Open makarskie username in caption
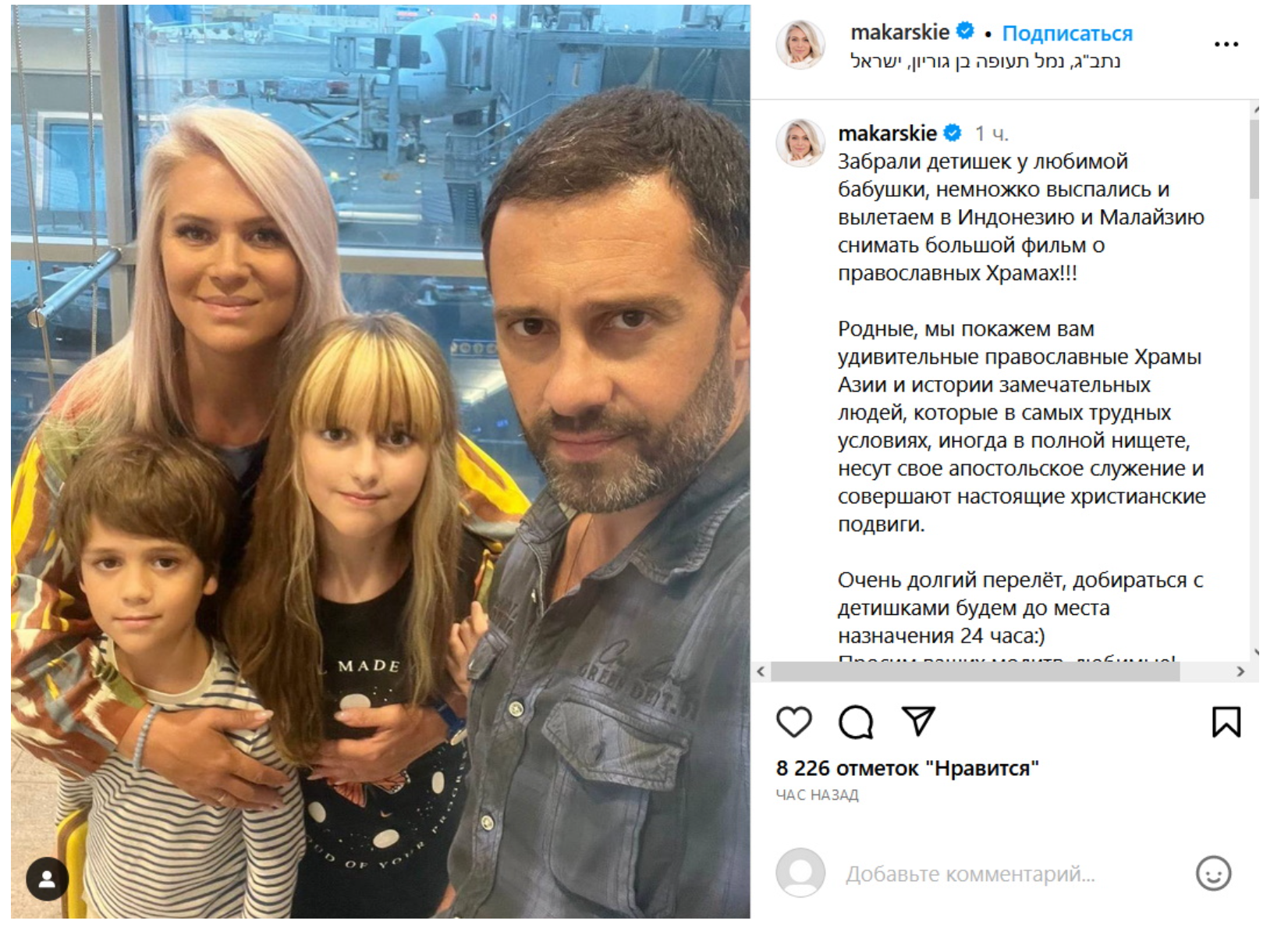1288x942 pixels. coord(887,133)
